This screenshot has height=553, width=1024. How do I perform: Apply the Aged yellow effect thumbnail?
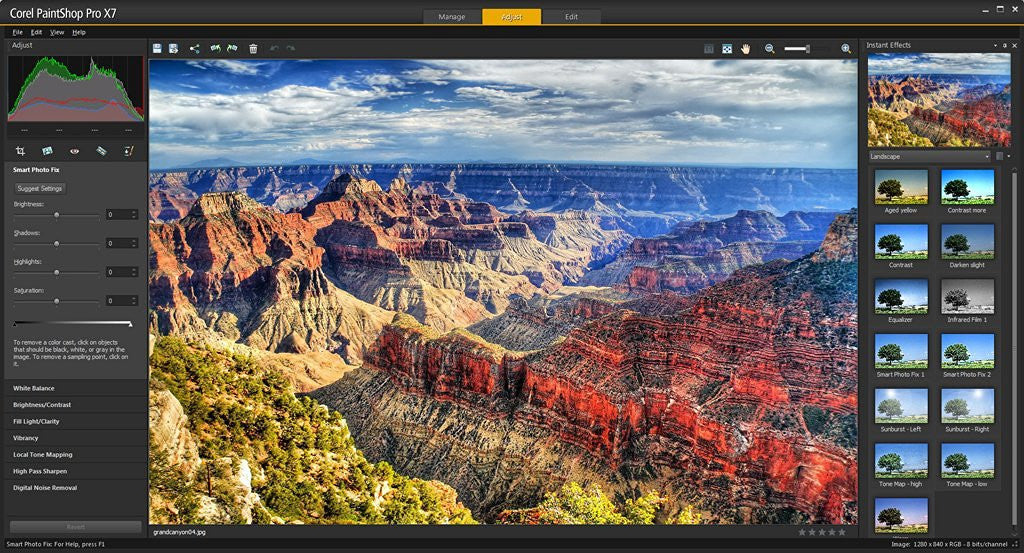pos(901,187)
